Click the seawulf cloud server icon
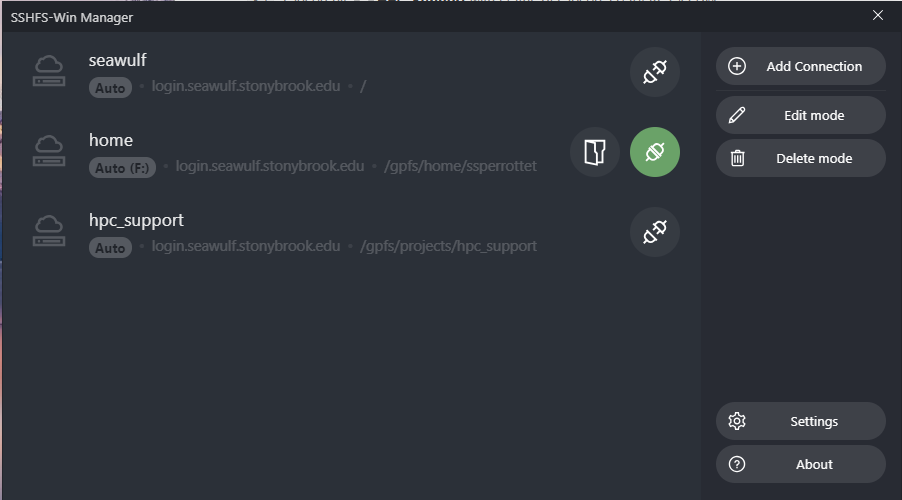 point(49,71)
